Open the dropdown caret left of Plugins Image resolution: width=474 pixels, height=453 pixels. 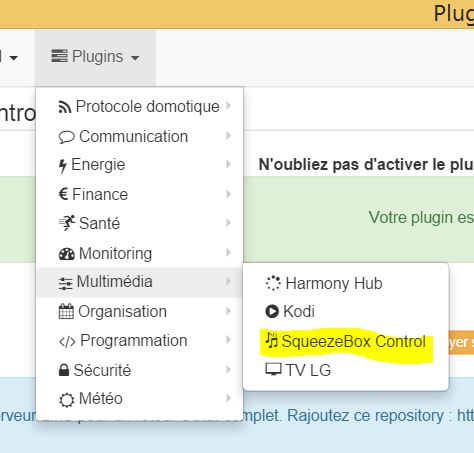tap(14, 58)
